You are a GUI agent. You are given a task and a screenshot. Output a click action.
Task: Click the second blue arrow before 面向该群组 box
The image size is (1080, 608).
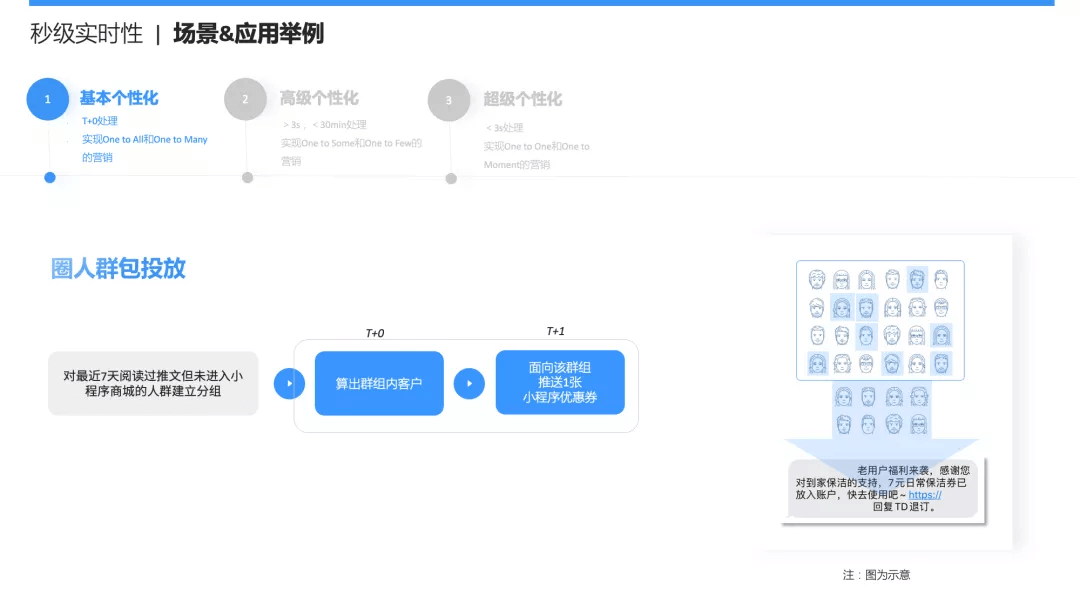469,382
